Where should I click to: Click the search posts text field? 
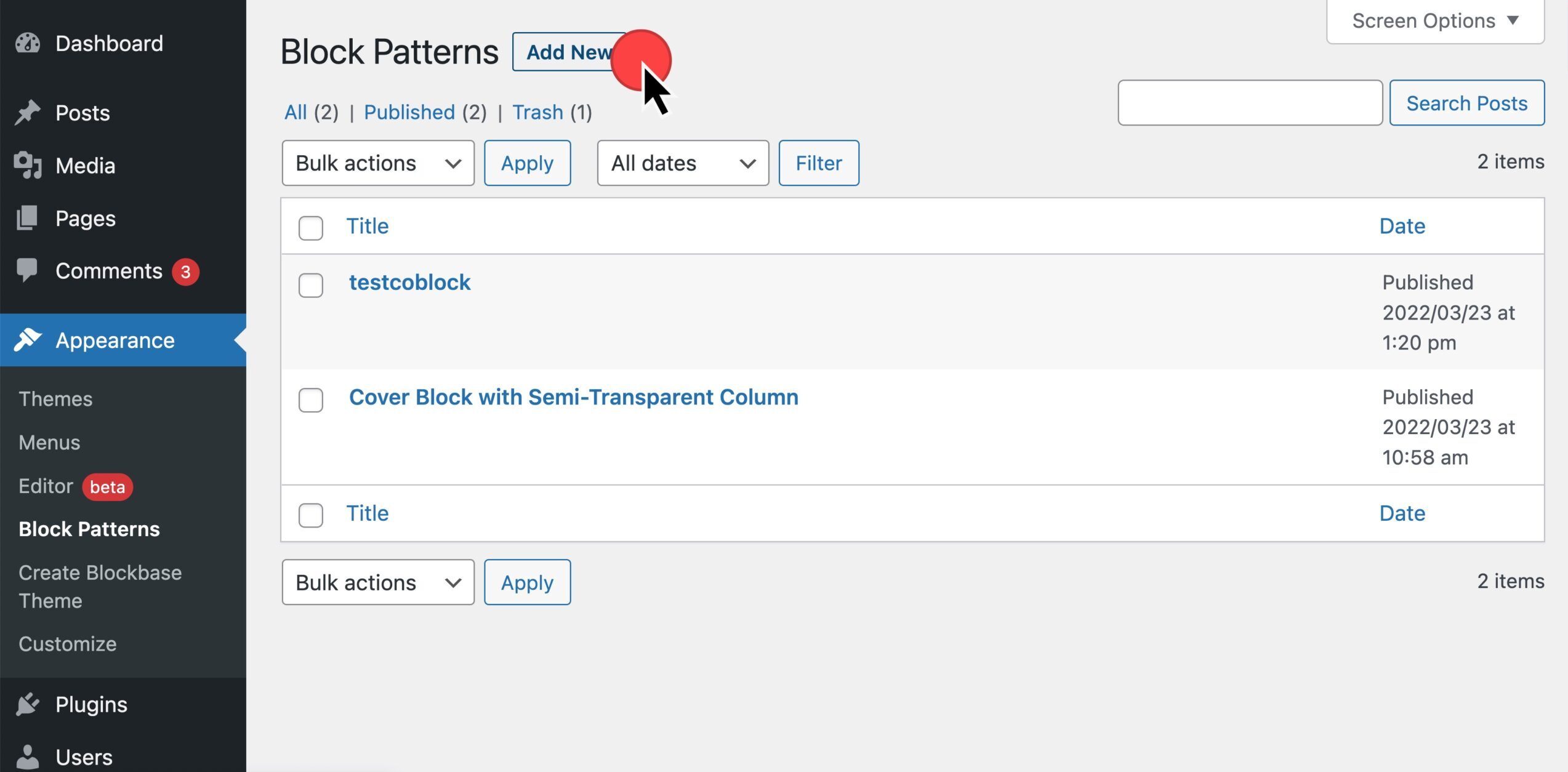(x=1250, y=103)
